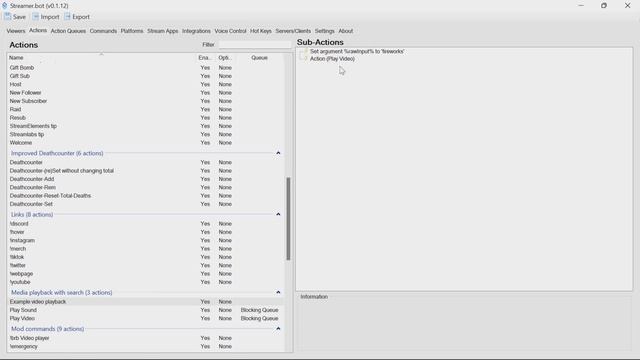Open the About tab
Viewport: 640px width, 360px height.
coord(346,31)
